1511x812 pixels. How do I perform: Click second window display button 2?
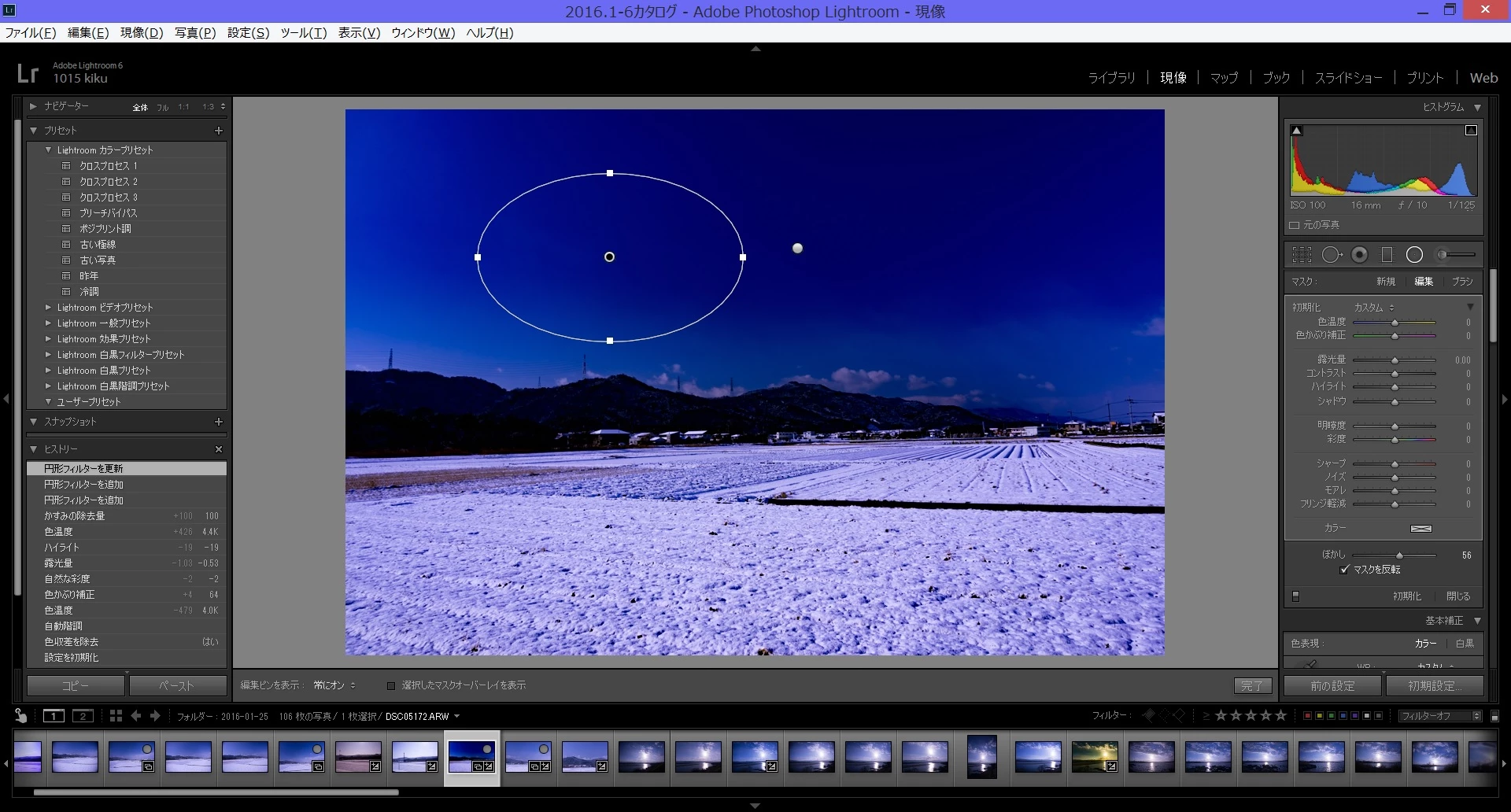coord(83,715)
